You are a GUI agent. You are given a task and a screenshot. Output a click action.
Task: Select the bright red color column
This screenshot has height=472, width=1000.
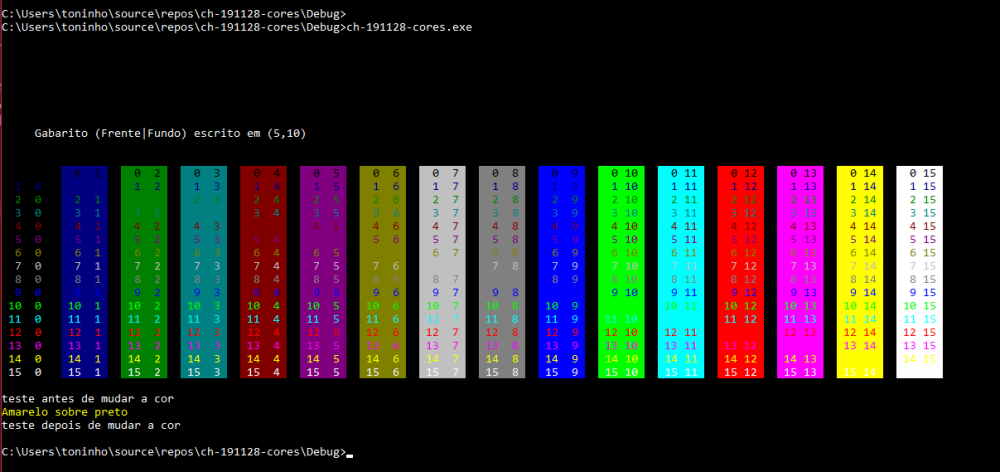pyautogui.click(x=741, y=272)
